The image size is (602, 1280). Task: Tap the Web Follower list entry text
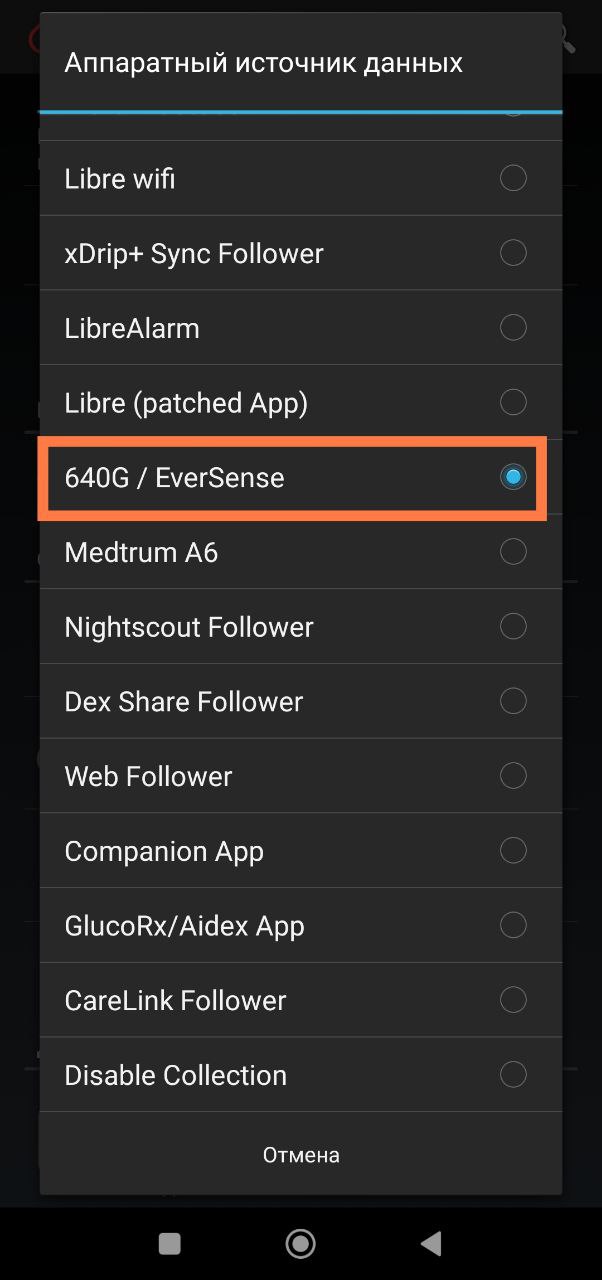click(148, 776)
